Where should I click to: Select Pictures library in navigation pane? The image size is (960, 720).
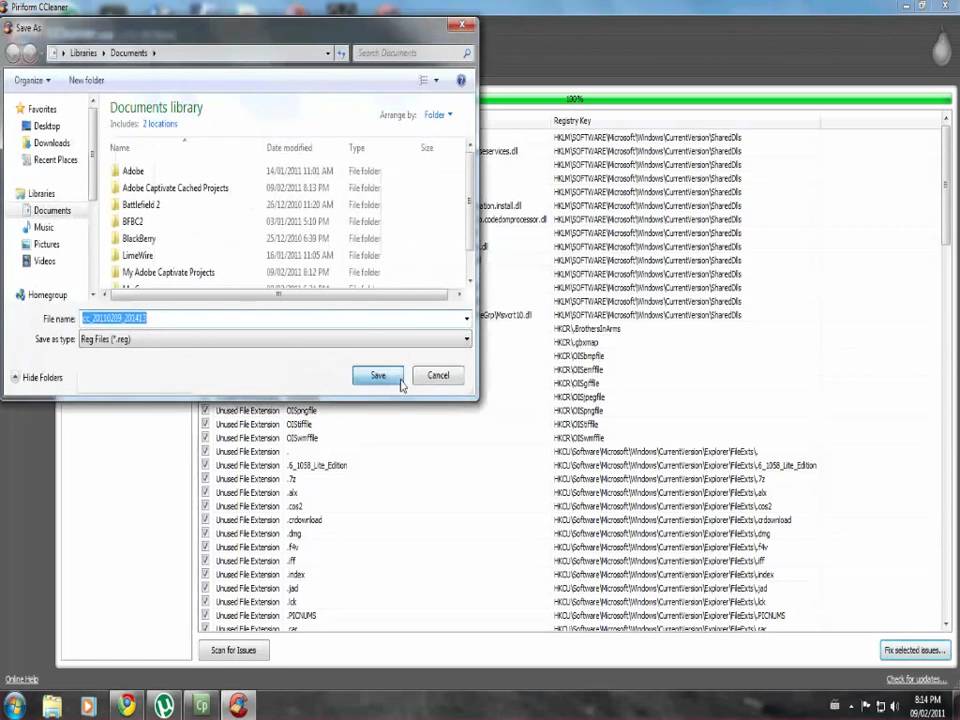pos(40,244)
